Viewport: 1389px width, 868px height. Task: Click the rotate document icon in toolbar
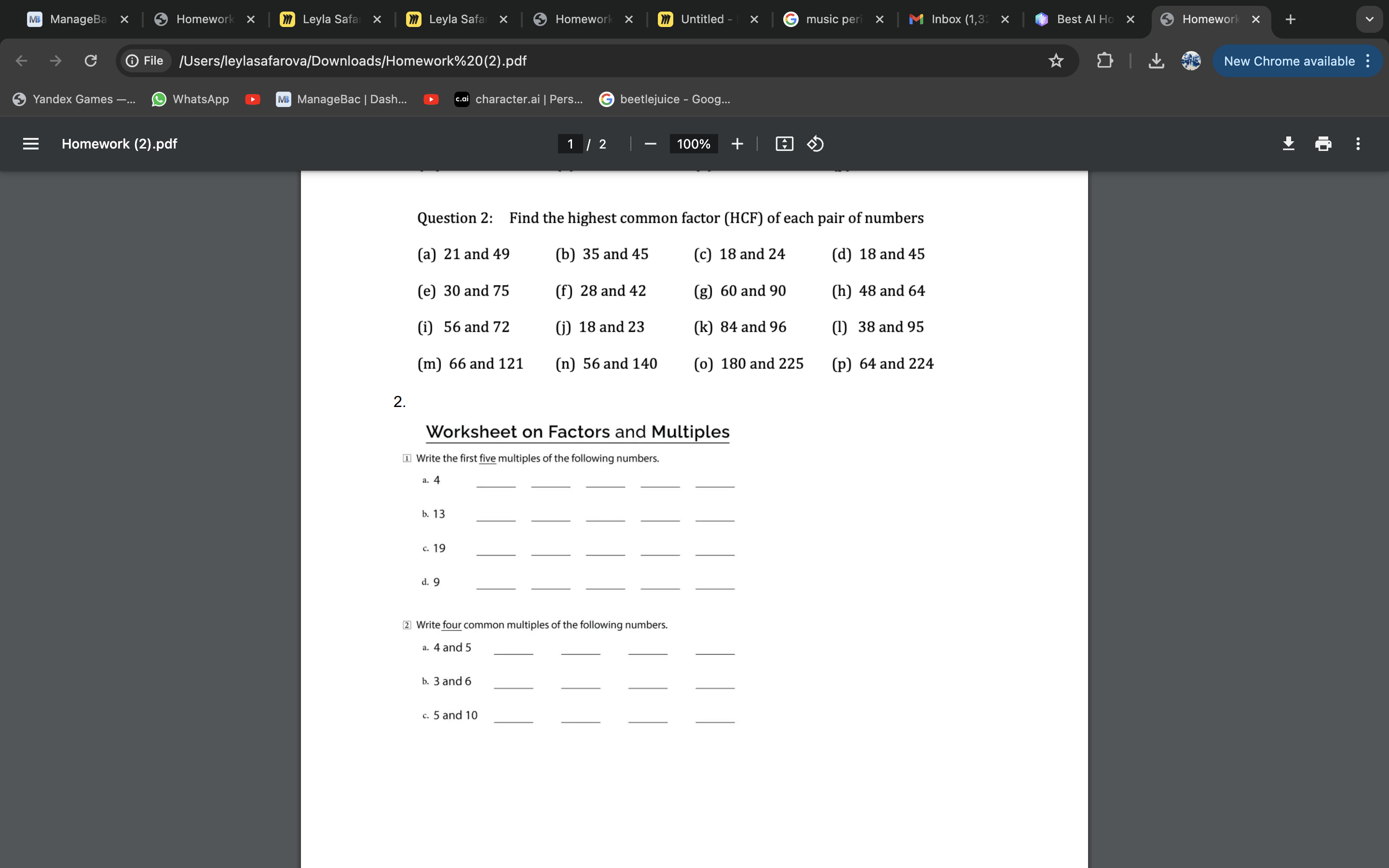815,143
